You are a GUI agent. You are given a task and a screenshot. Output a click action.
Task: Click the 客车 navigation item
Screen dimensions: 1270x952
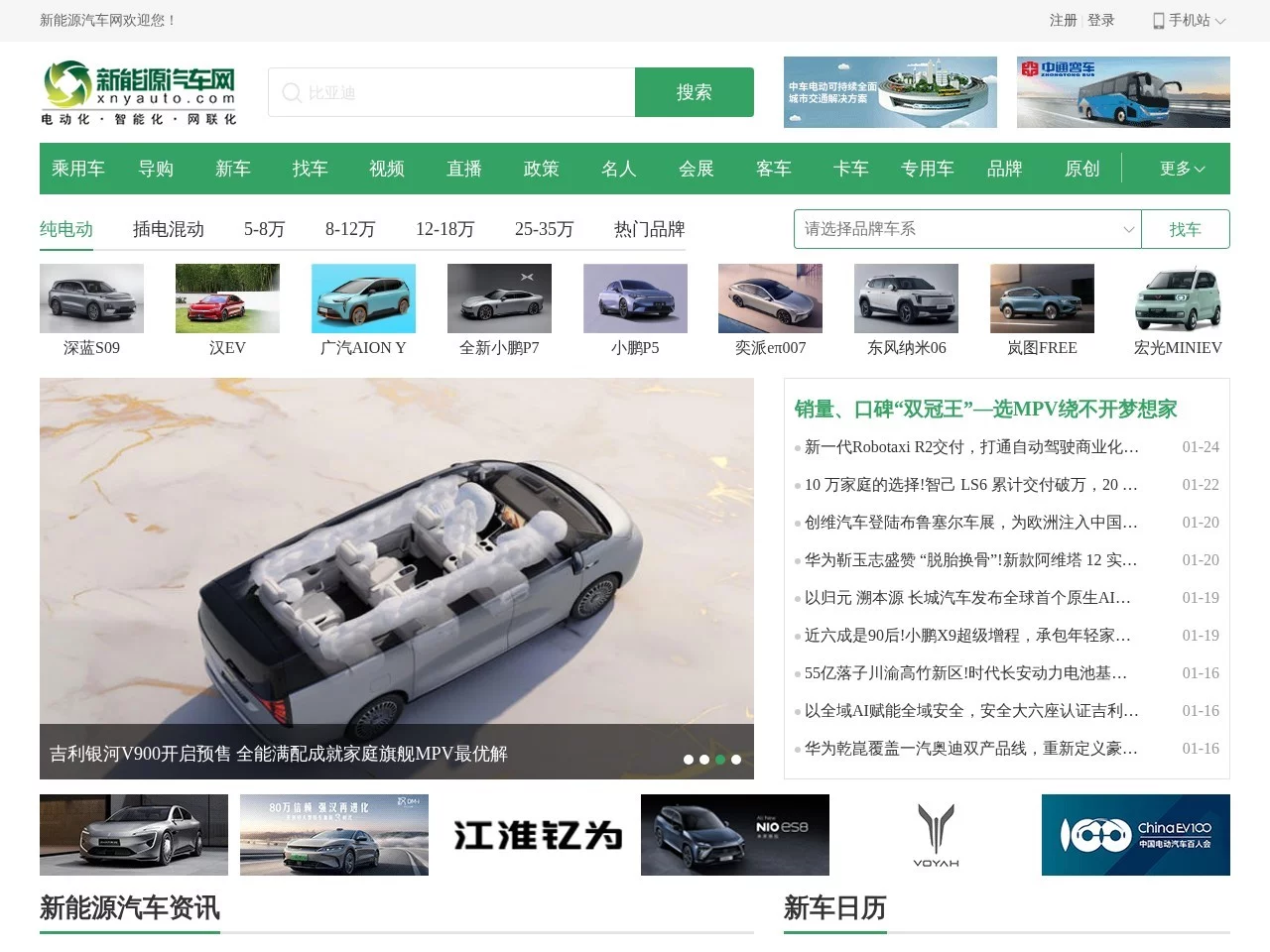pyautogui.click(x=774, y=169)
